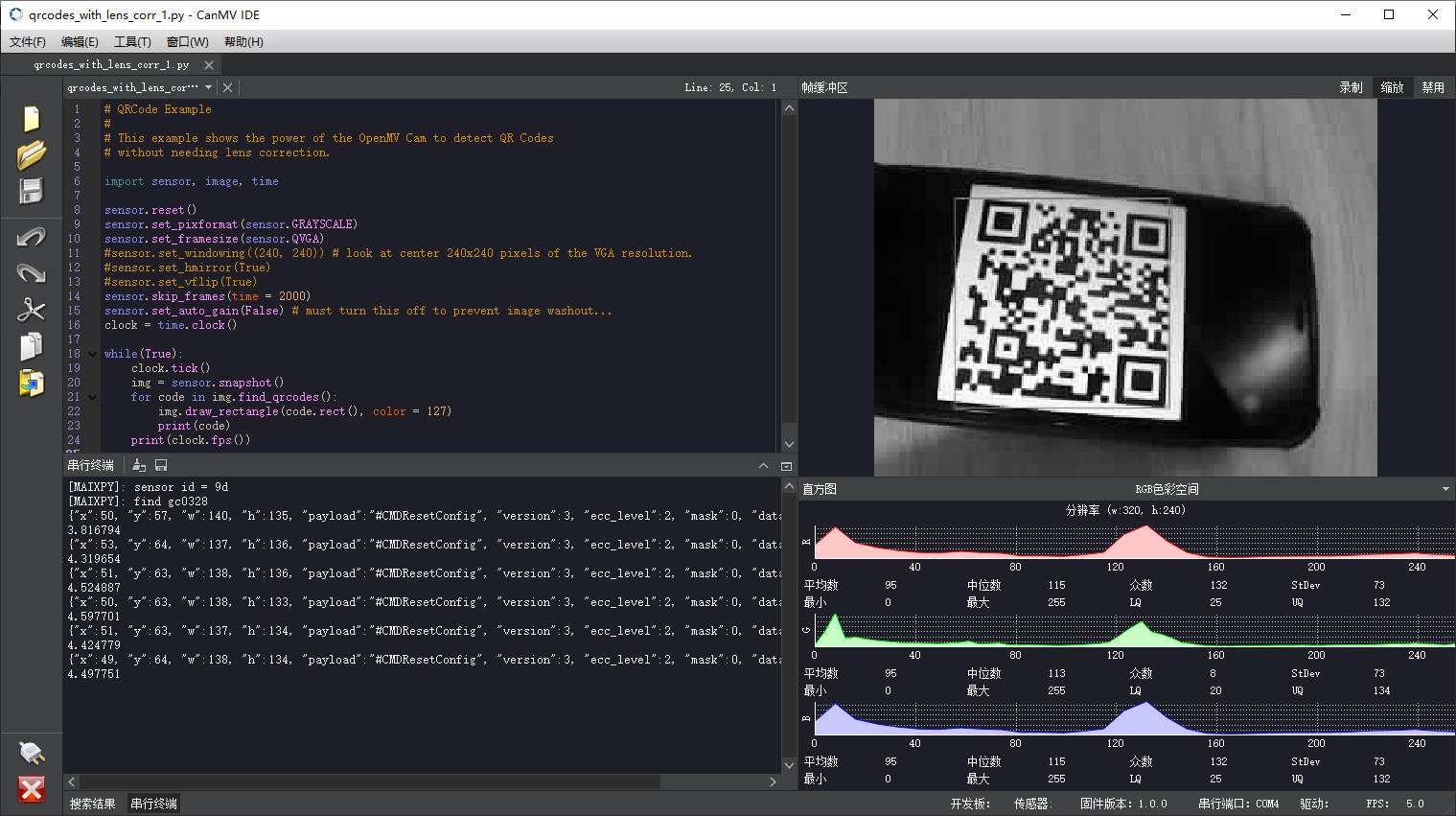This screenshot has width=1456, height=816.
Task: Collapse the while(True) code fold
Action: click(x=93, y=354)
